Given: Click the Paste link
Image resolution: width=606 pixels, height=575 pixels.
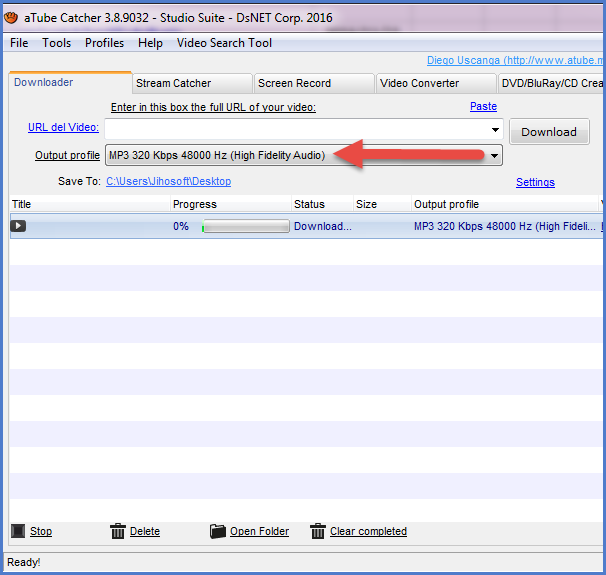Looking at the screenshot, I should pyautogui.click(x=483, y=106).
